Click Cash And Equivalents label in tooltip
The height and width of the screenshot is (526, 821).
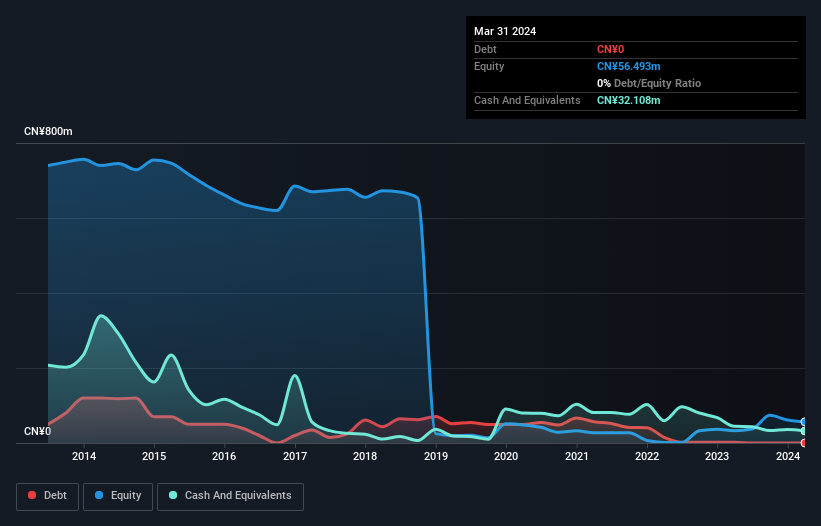[527, 100]
